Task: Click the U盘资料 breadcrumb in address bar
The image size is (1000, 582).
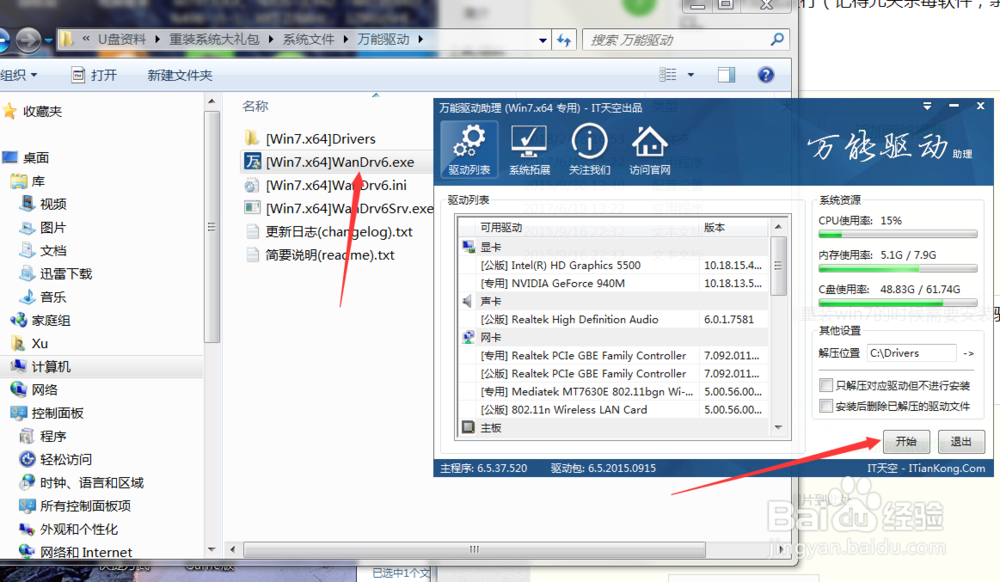Action: [x=121, y=40]
